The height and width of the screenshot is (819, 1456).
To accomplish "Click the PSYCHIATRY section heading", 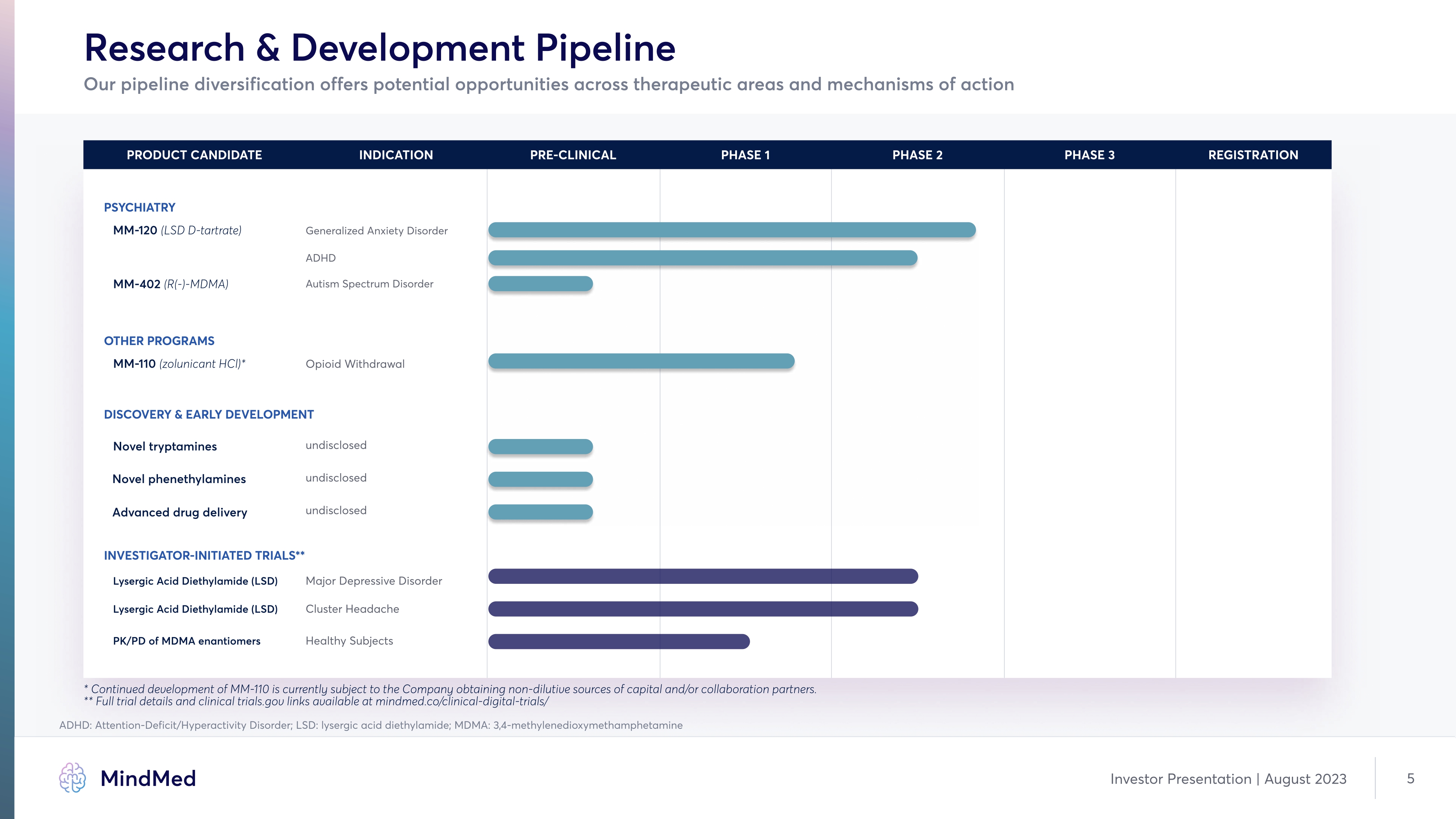I will point(140,207).
